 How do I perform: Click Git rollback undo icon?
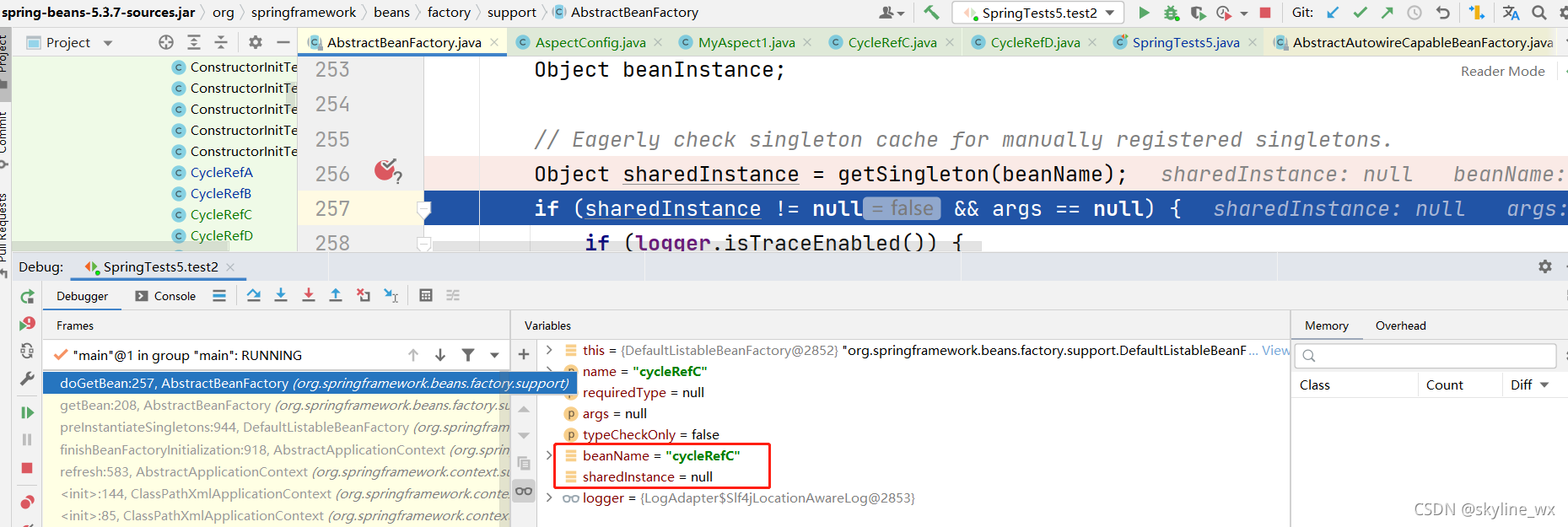(x=1443, y=13)
